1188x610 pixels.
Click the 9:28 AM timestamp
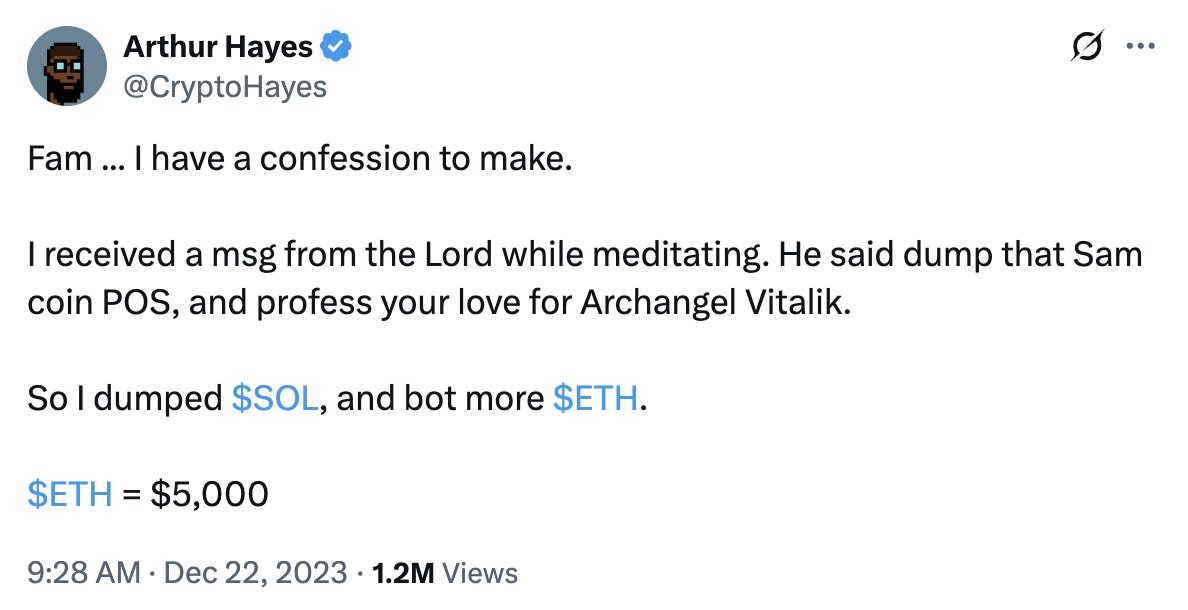tap(83, 573)
